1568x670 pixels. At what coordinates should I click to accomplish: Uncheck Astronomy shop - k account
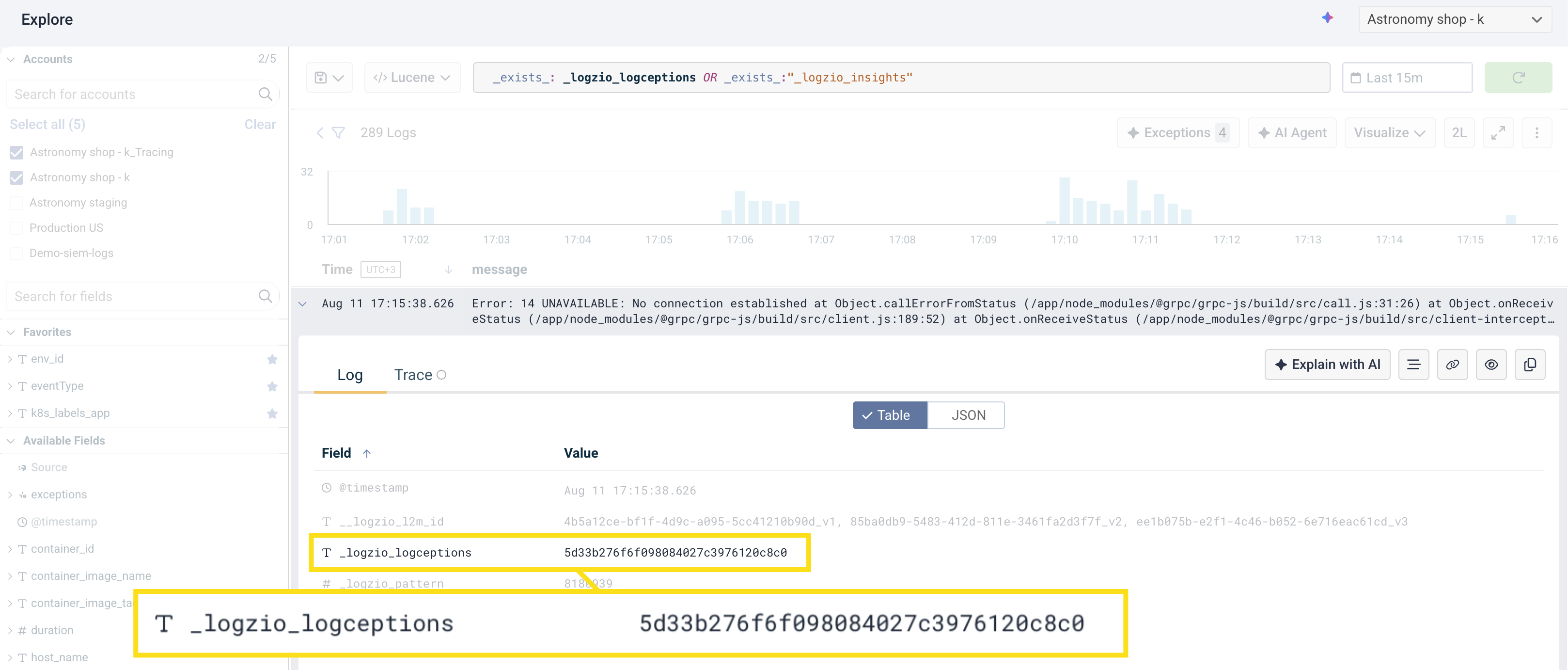click(x=16, y=178)
